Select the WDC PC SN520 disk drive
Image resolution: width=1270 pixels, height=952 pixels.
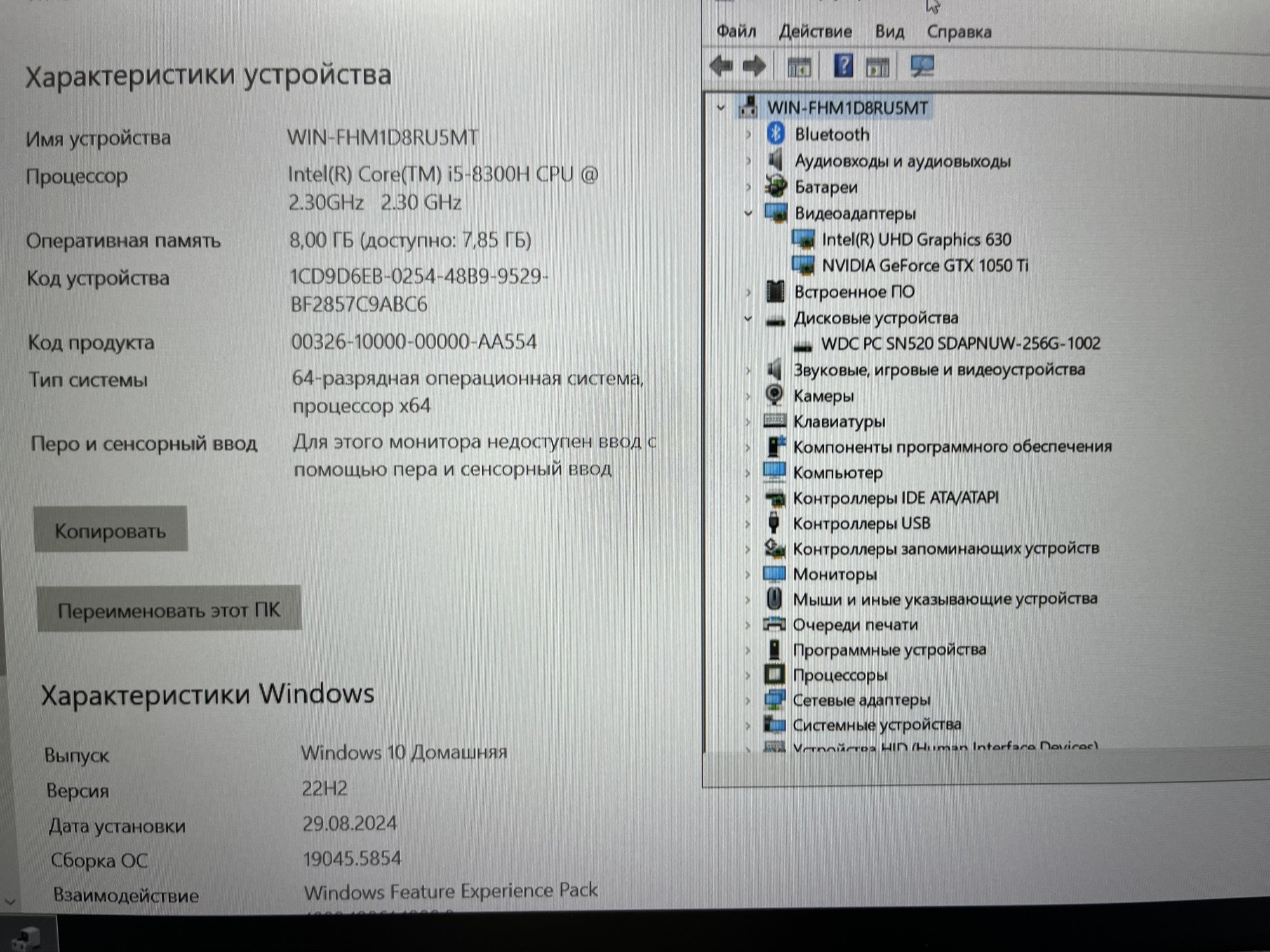click(x=959, y=343)
